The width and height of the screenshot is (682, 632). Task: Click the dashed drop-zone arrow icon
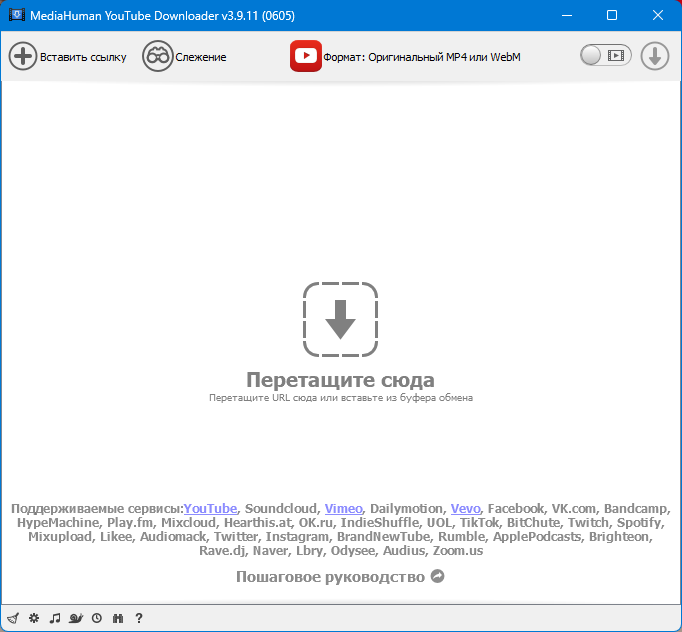point(341,319)
